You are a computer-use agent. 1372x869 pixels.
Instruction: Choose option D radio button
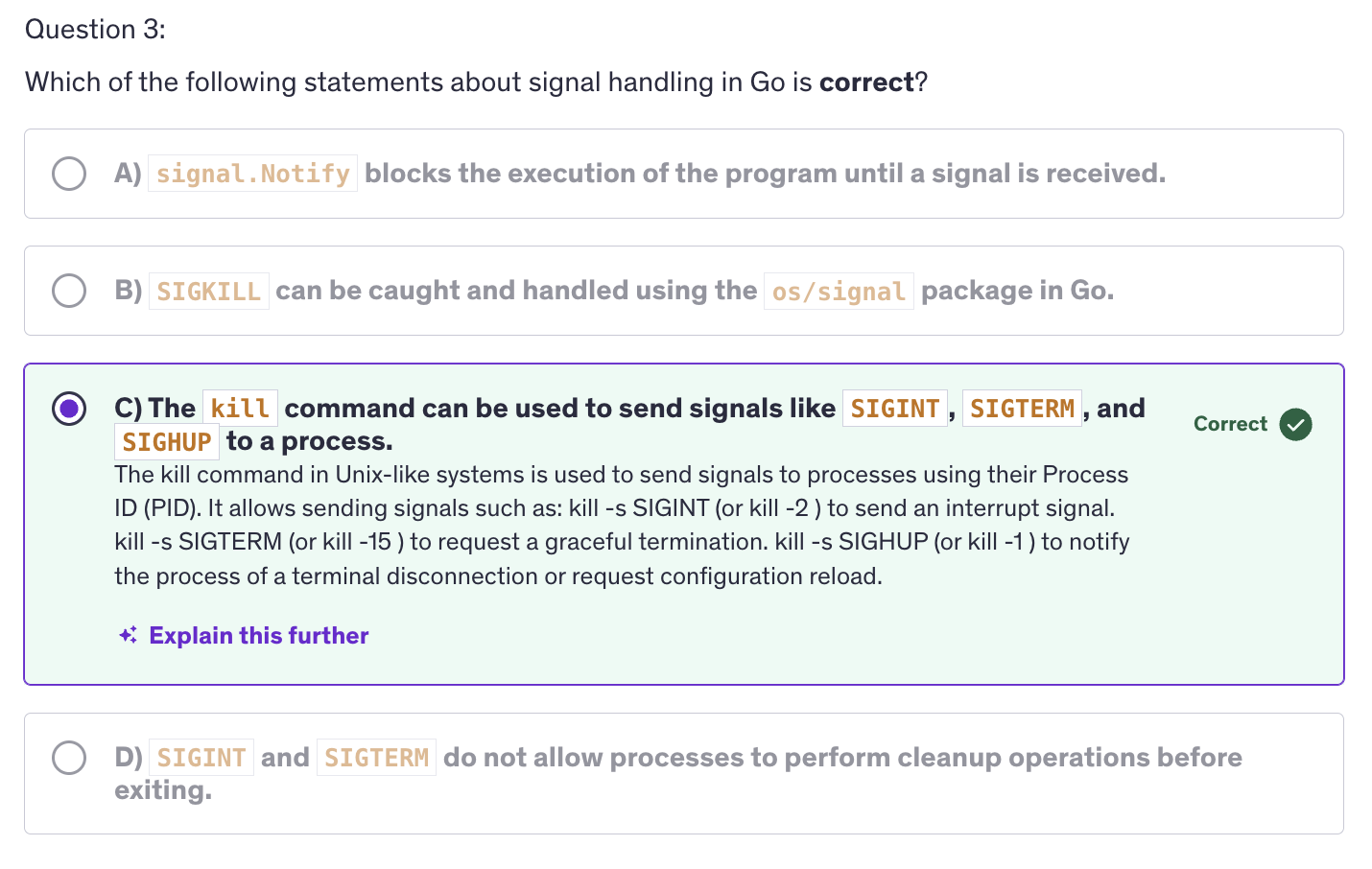click(x=69, y=758)
